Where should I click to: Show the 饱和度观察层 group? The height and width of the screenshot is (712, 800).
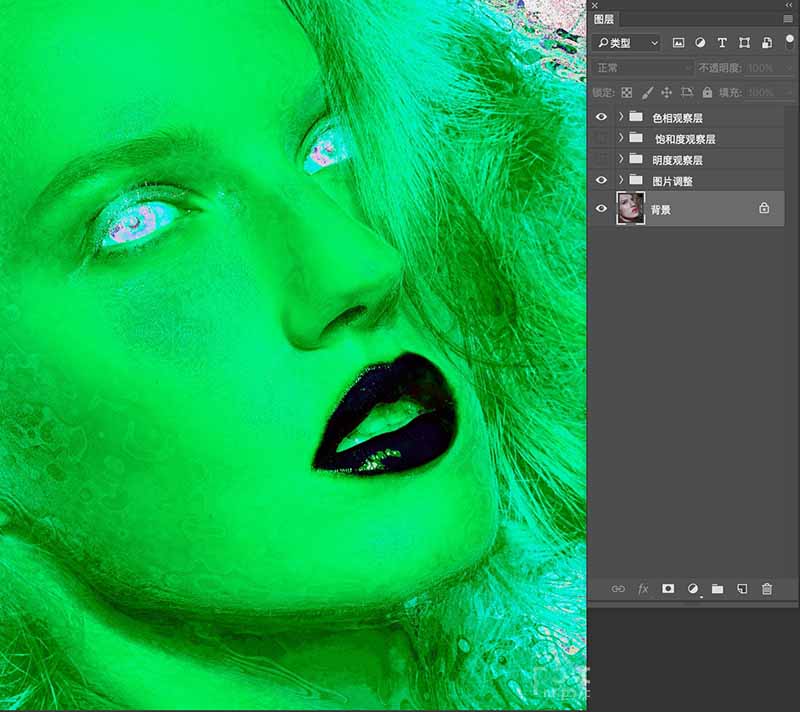[602, 138]
